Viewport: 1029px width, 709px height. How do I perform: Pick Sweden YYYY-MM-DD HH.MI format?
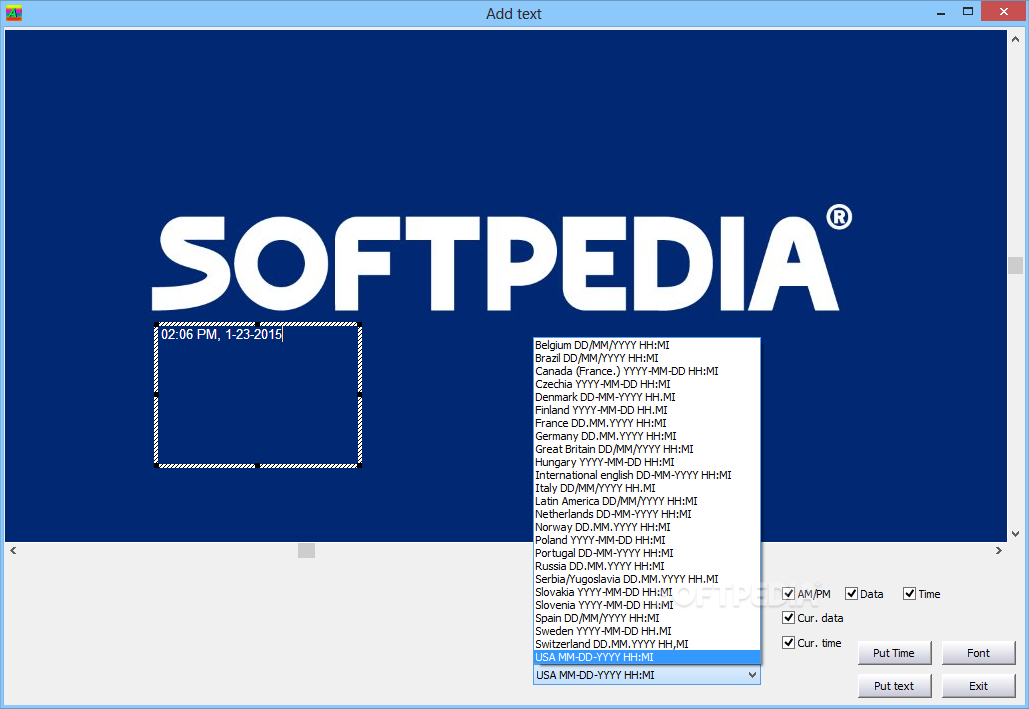point(646,632)
